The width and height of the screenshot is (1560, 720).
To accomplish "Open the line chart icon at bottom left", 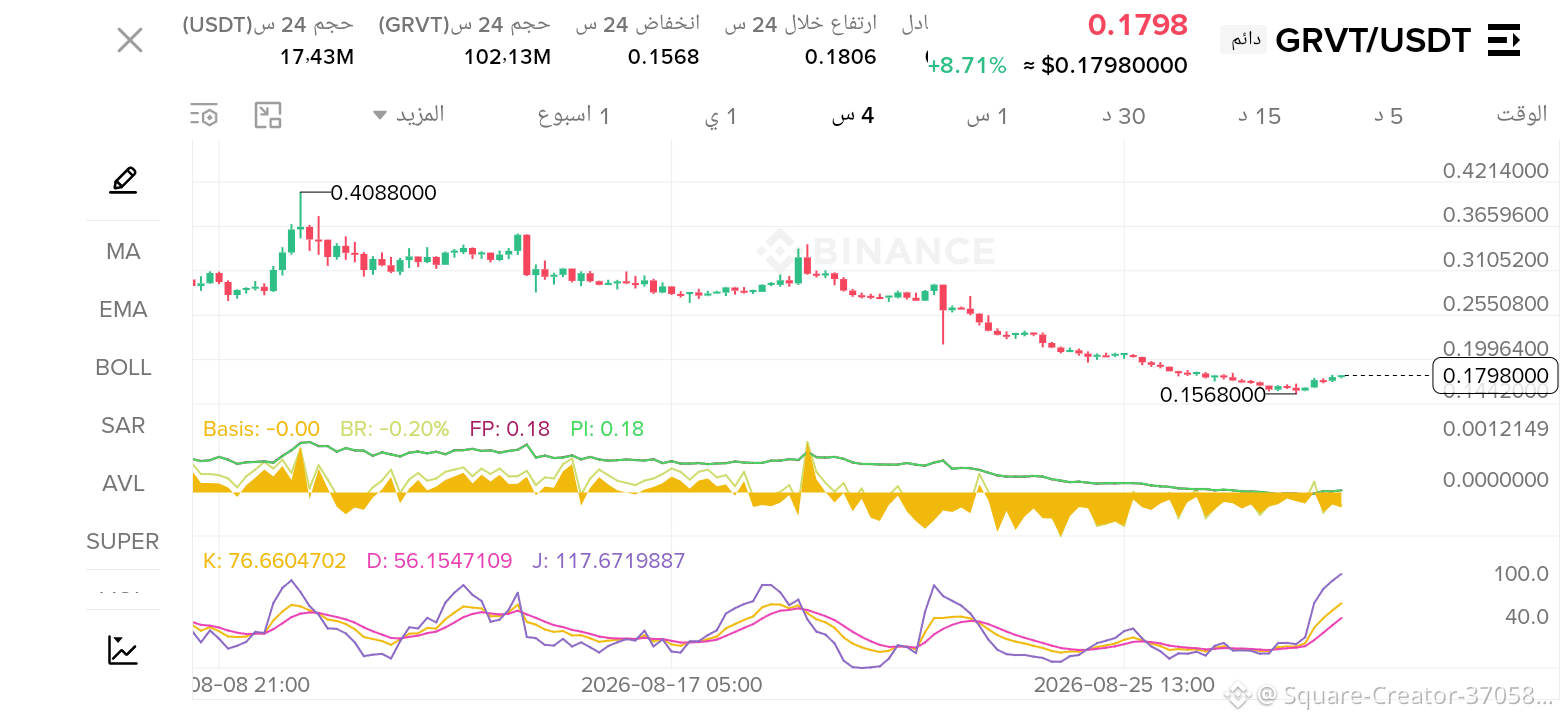I will [123, 650].
